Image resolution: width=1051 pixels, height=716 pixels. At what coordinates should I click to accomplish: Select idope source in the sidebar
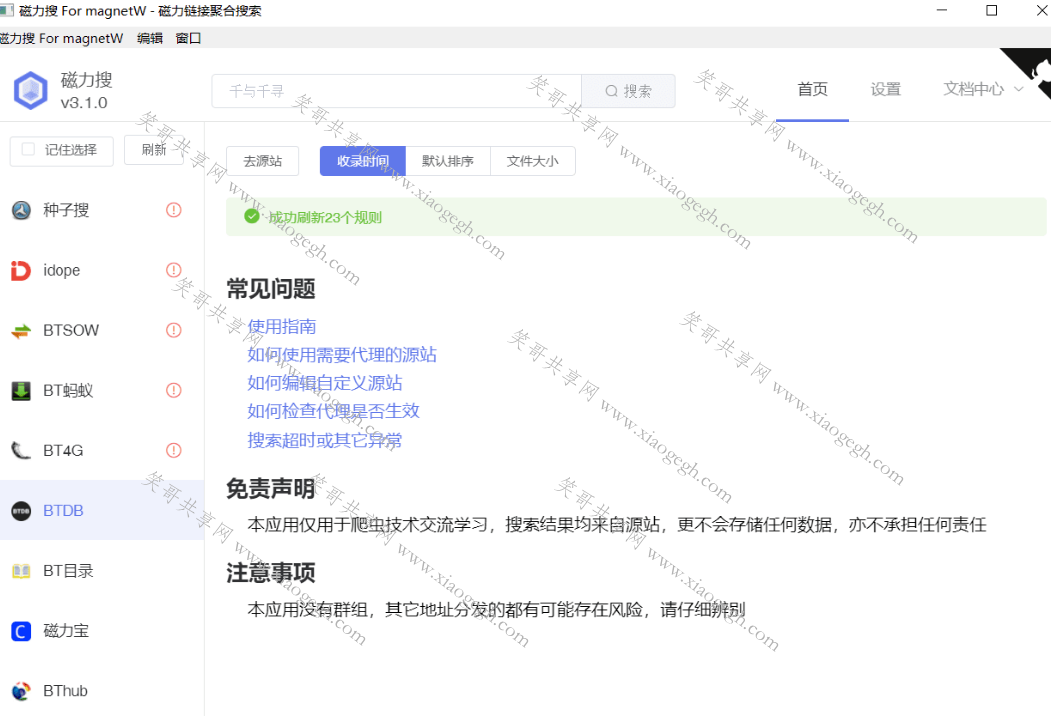tap(102, 270)
